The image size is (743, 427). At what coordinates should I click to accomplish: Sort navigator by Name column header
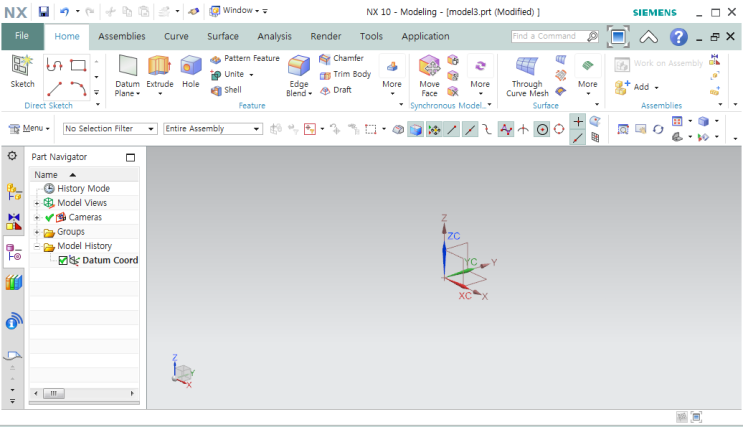point(85,175)
